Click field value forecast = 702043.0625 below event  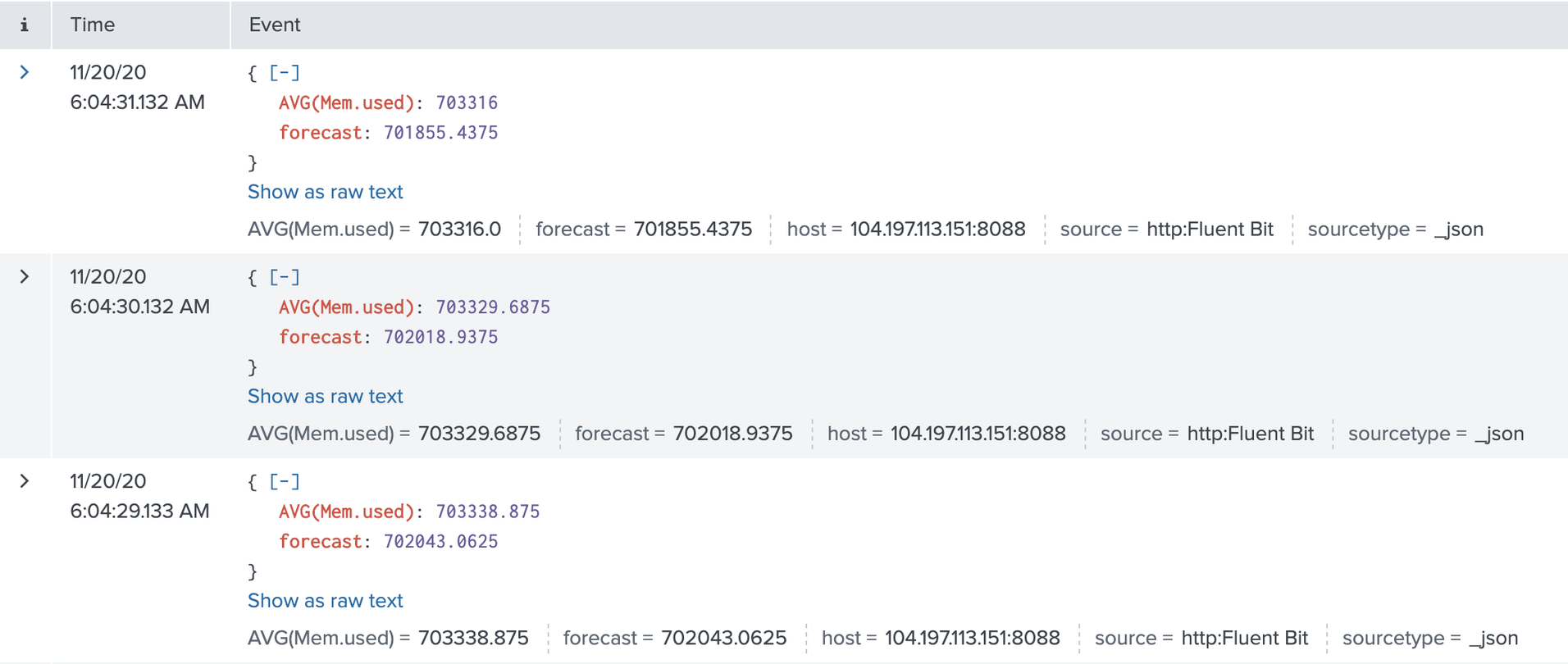point(724,639)
